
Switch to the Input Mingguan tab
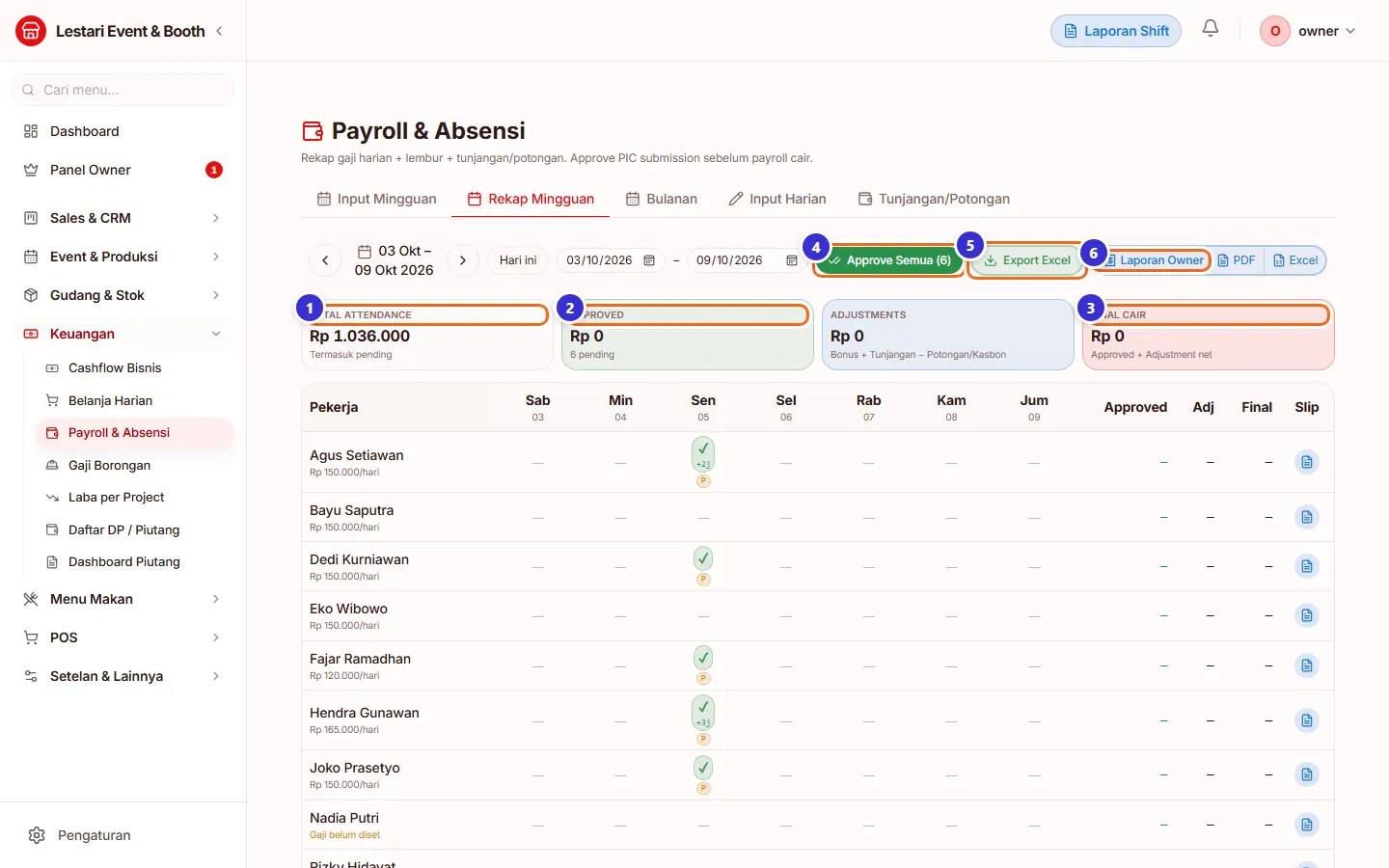[376, 199]
